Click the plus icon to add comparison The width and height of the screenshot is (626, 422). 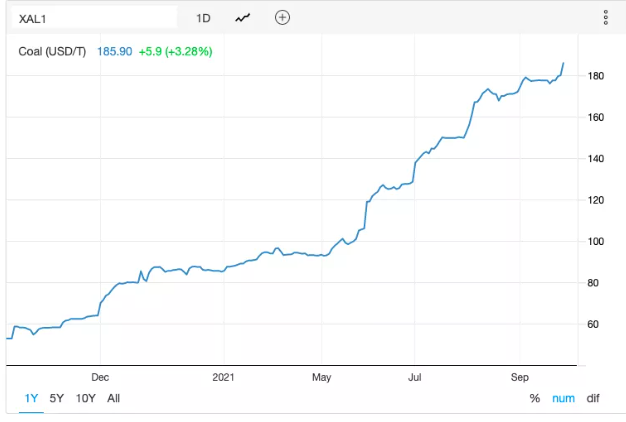282,18
